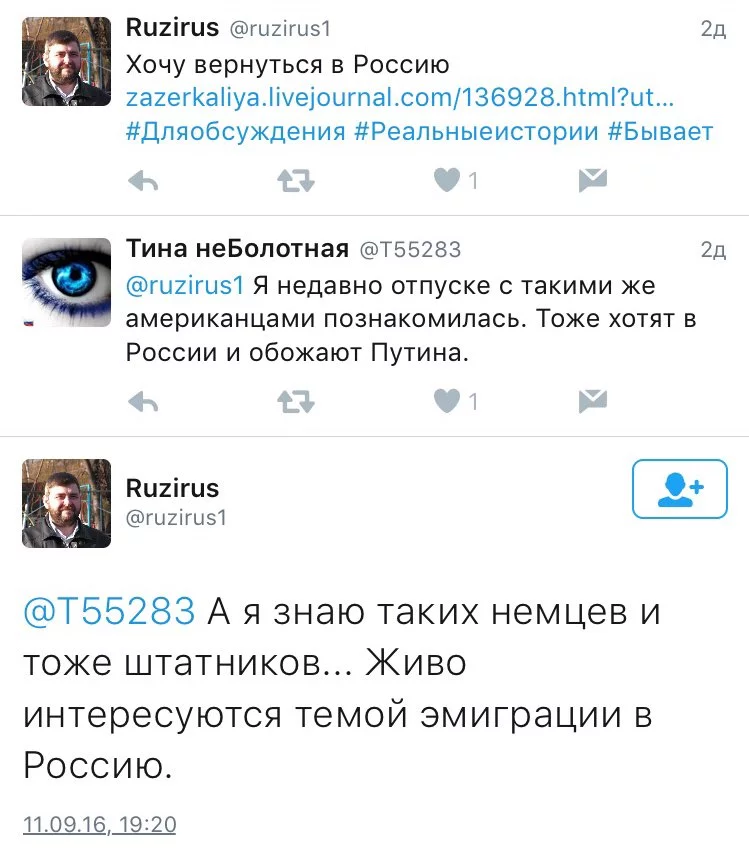Viewport: 749px width, 856px height.
Task: Send first tweet via direct message icon
Action: (593, 181)
